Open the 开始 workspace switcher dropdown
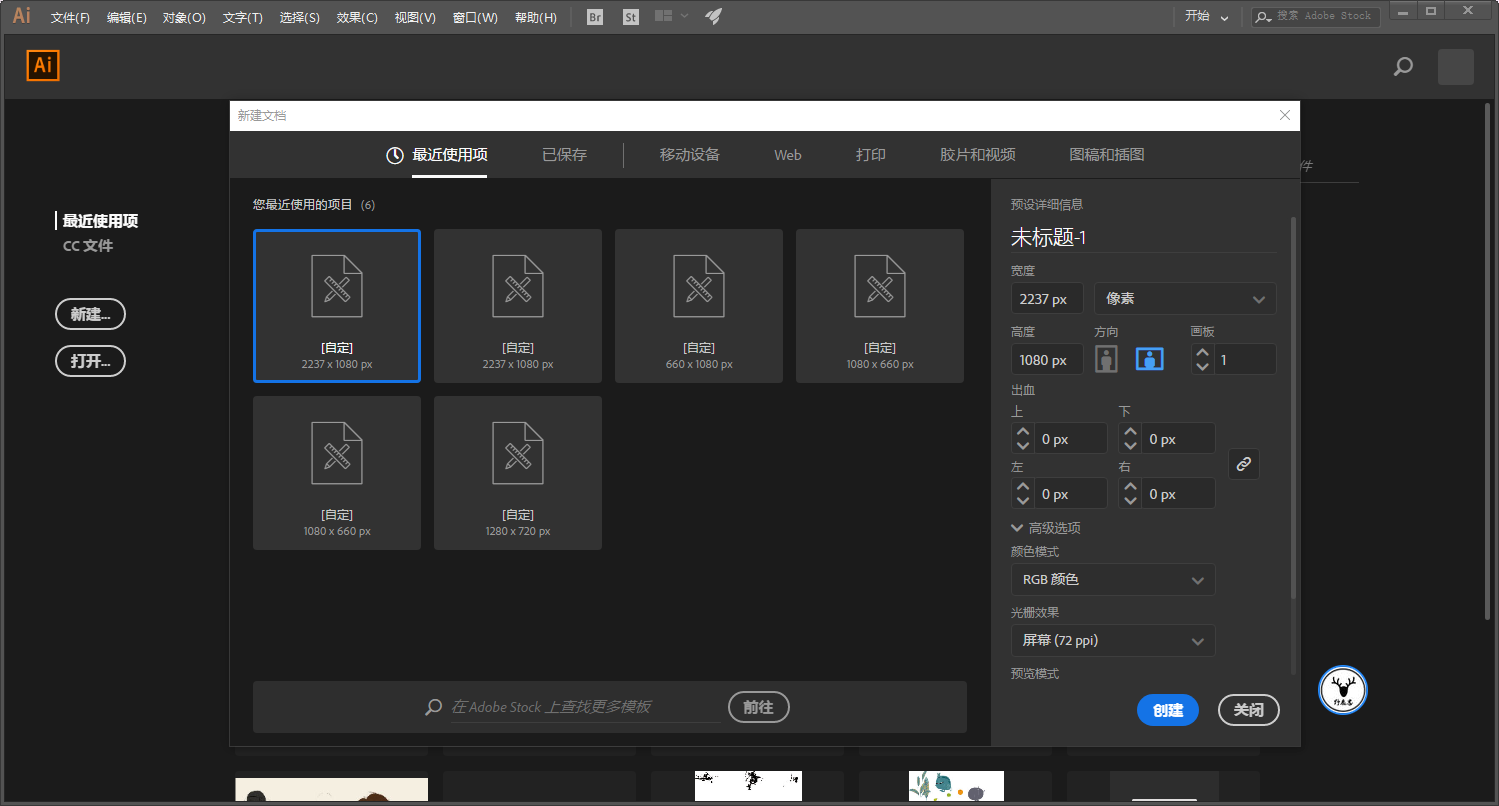1499x806 pixels. click(x=1207, y=16)
